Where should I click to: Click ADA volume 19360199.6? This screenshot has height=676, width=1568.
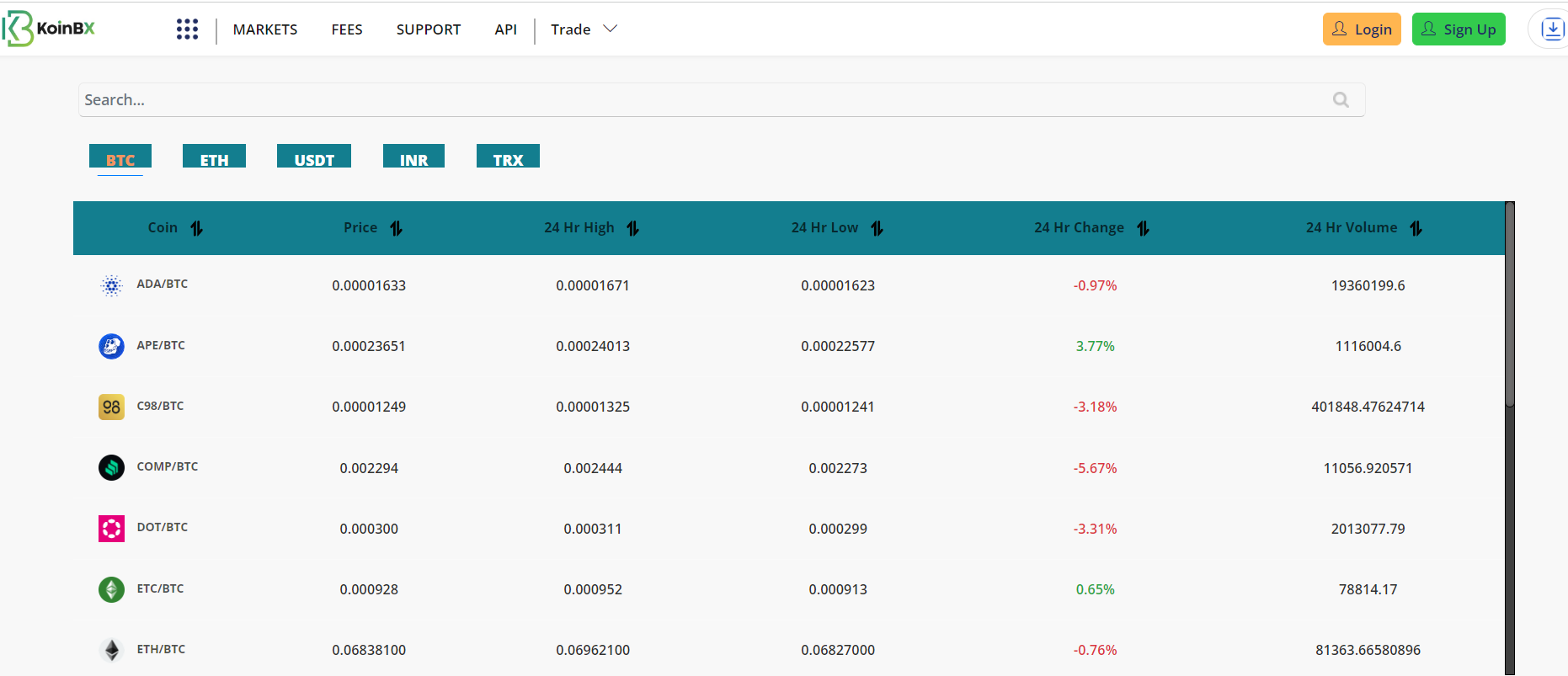(1368, 285)
